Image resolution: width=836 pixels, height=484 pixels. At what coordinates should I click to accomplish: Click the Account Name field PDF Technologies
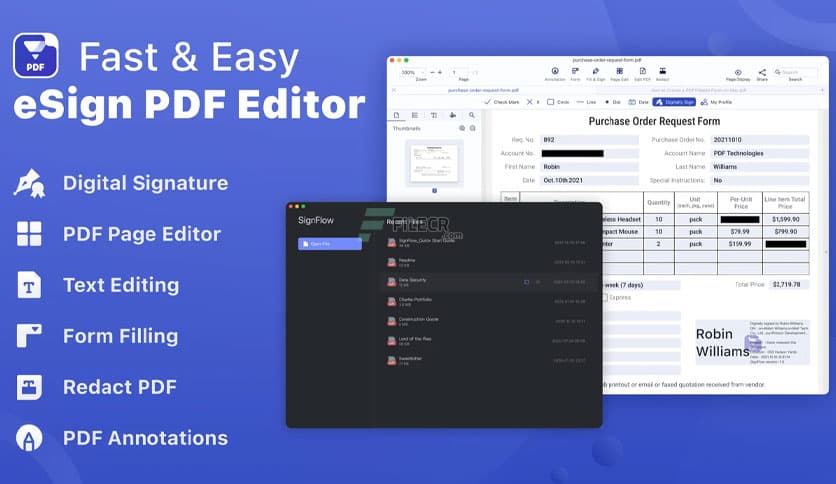[760, 154]
